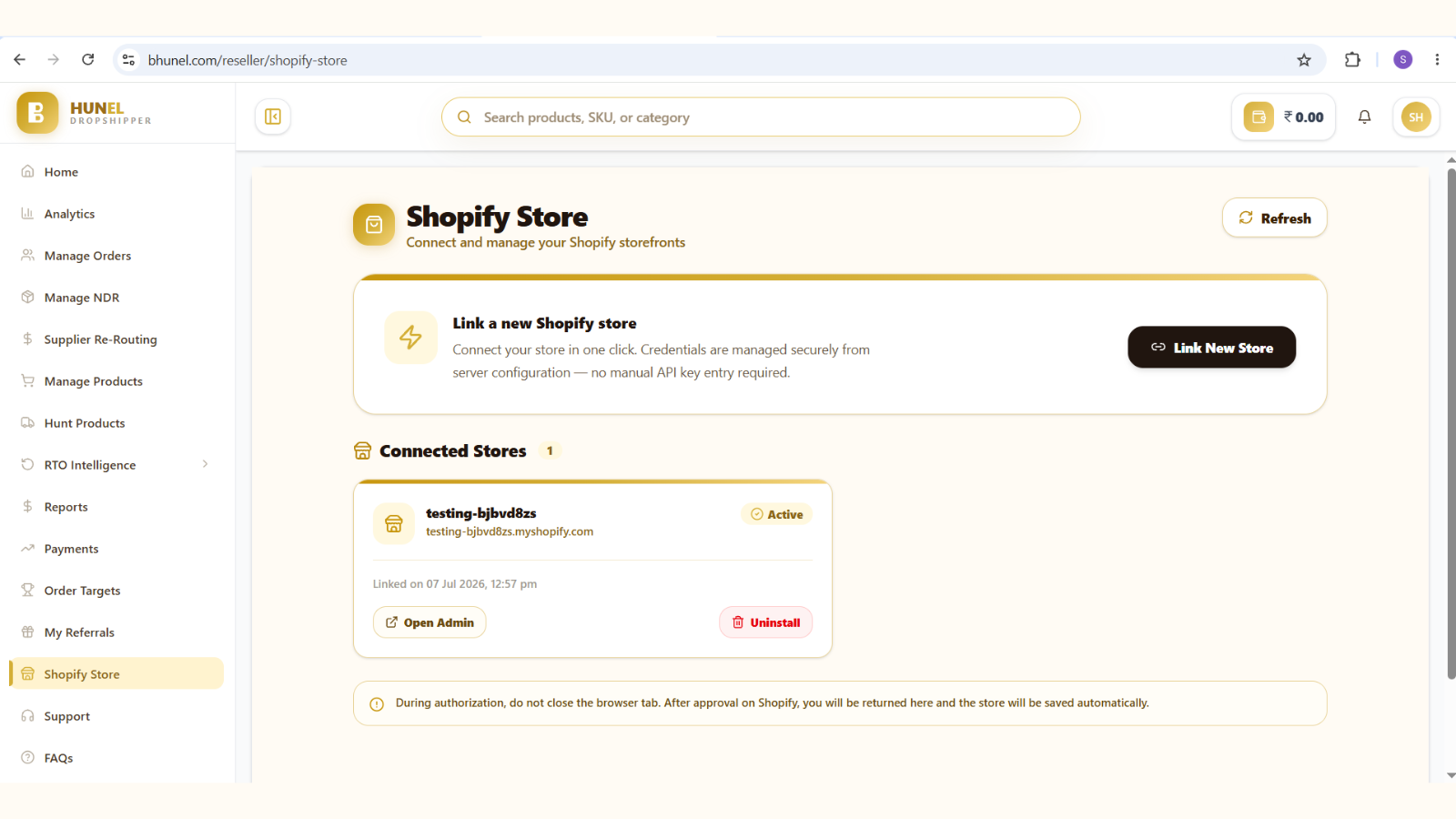Viewport: 1456px width, 819px height.
Task: Open the wallet balance icon
Action: click(x=1259, y=116)
